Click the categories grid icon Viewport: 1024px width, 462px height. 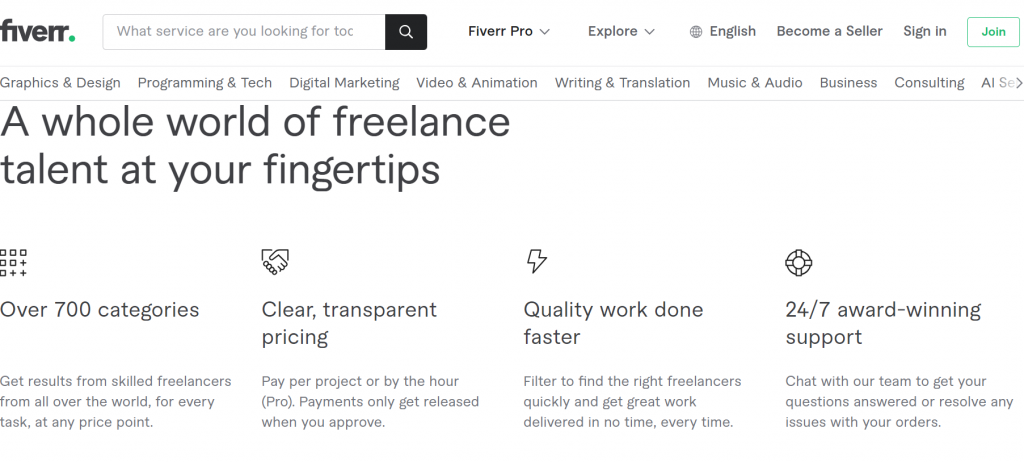pyautogui.click(x=13, y=263)
